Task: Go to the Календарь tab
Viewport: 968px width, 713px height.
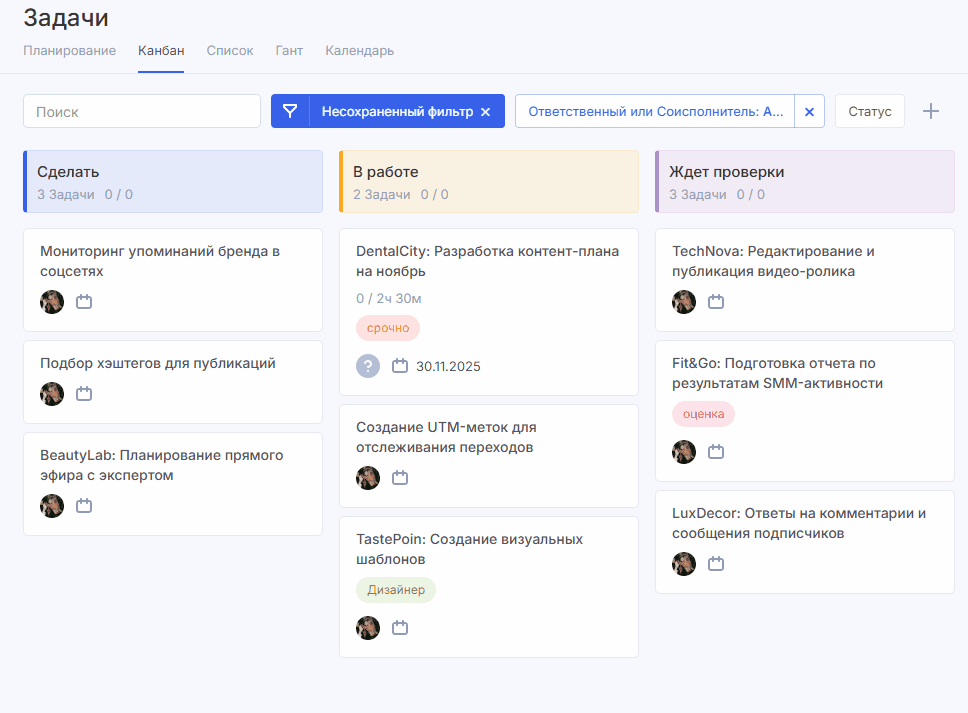Action: coord(359,50)
